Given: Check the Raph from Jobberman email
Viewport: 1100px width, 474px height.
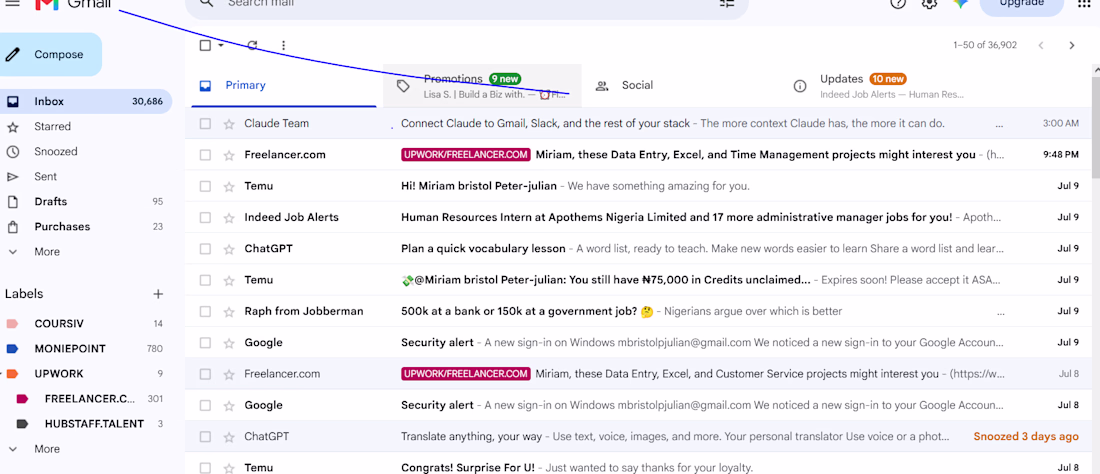Looking at the screenshot, I should pyautogui.click(x=205, y=311).
